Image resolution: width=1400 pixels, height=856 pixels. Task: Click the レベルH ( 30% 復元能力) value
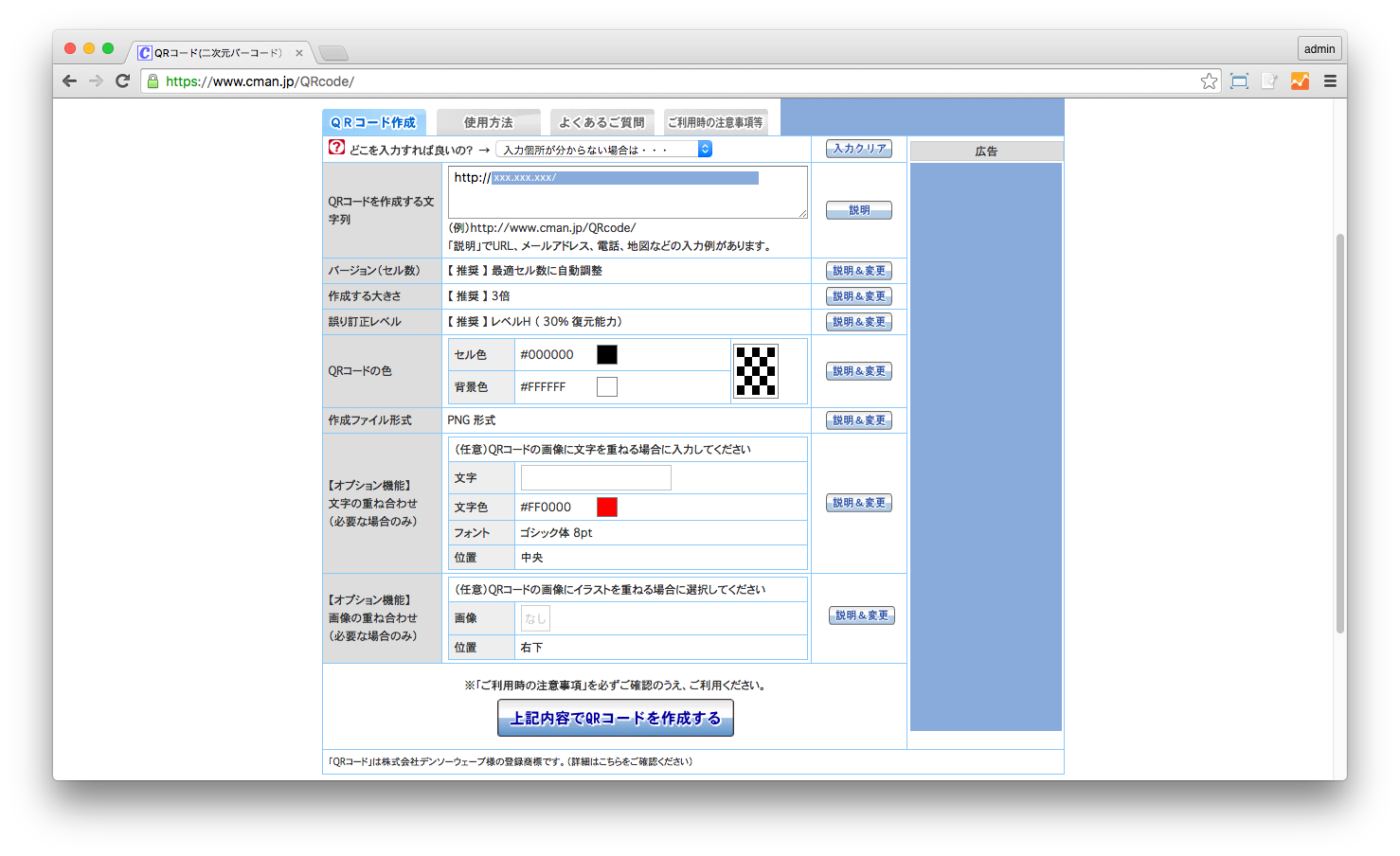coord(556,321)
